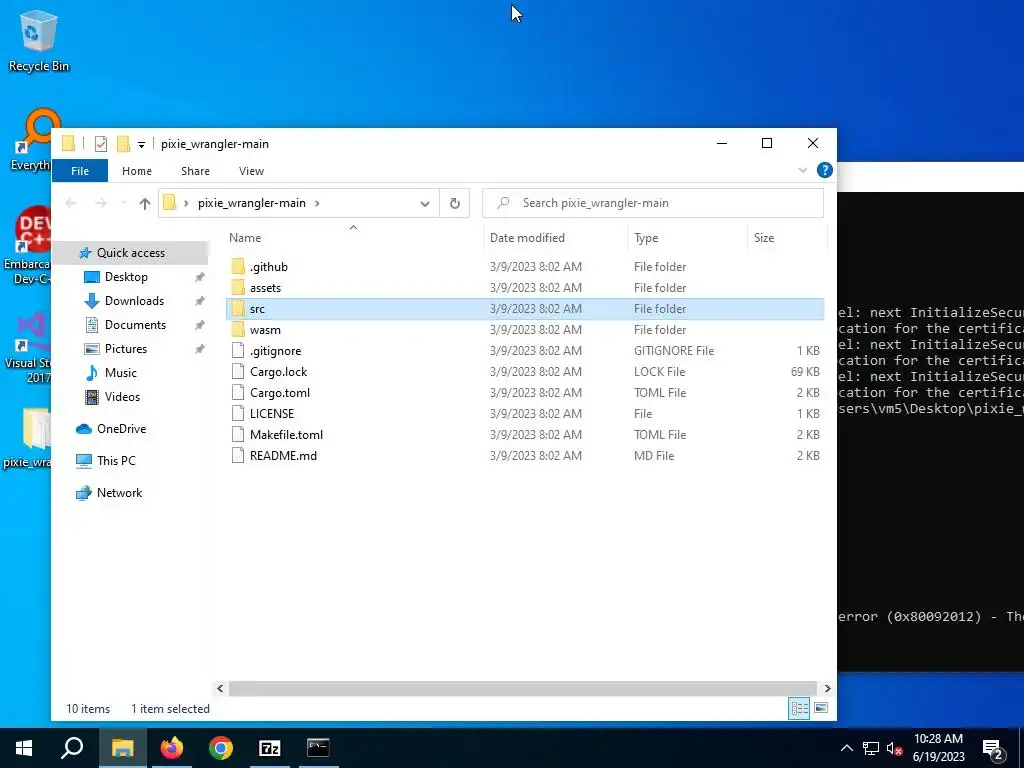Select the wasm folder
The image size is (1024, 768).
tap(525, 330)
